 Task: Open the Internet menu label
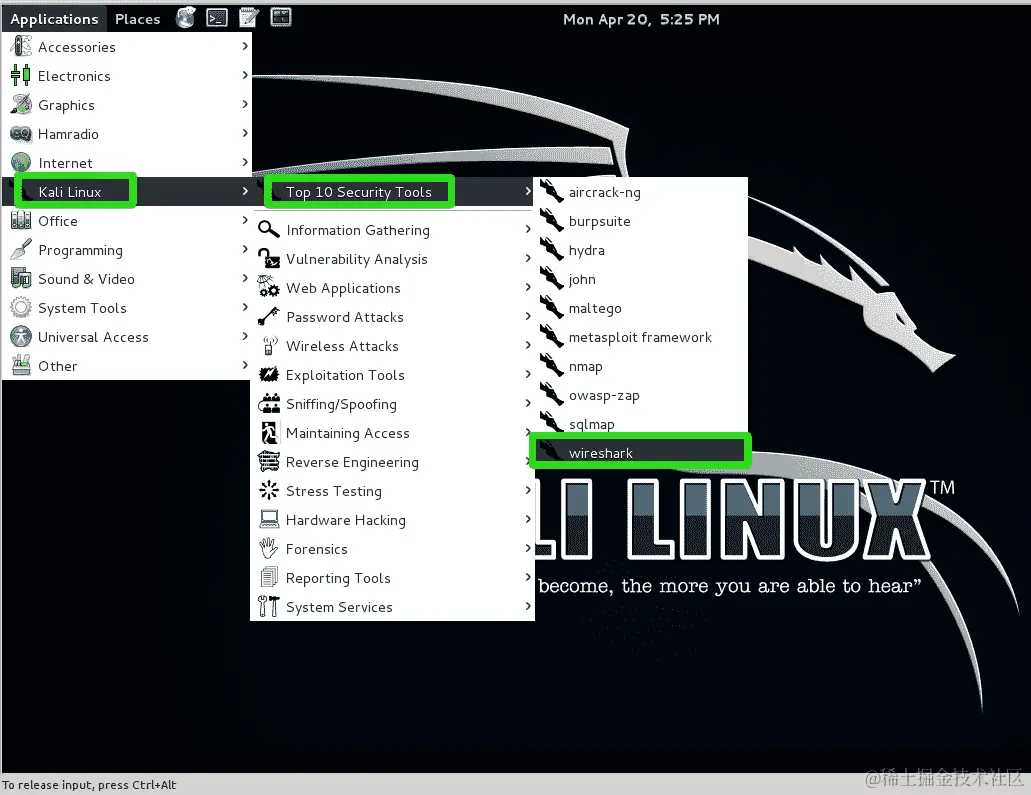point(65,163)
